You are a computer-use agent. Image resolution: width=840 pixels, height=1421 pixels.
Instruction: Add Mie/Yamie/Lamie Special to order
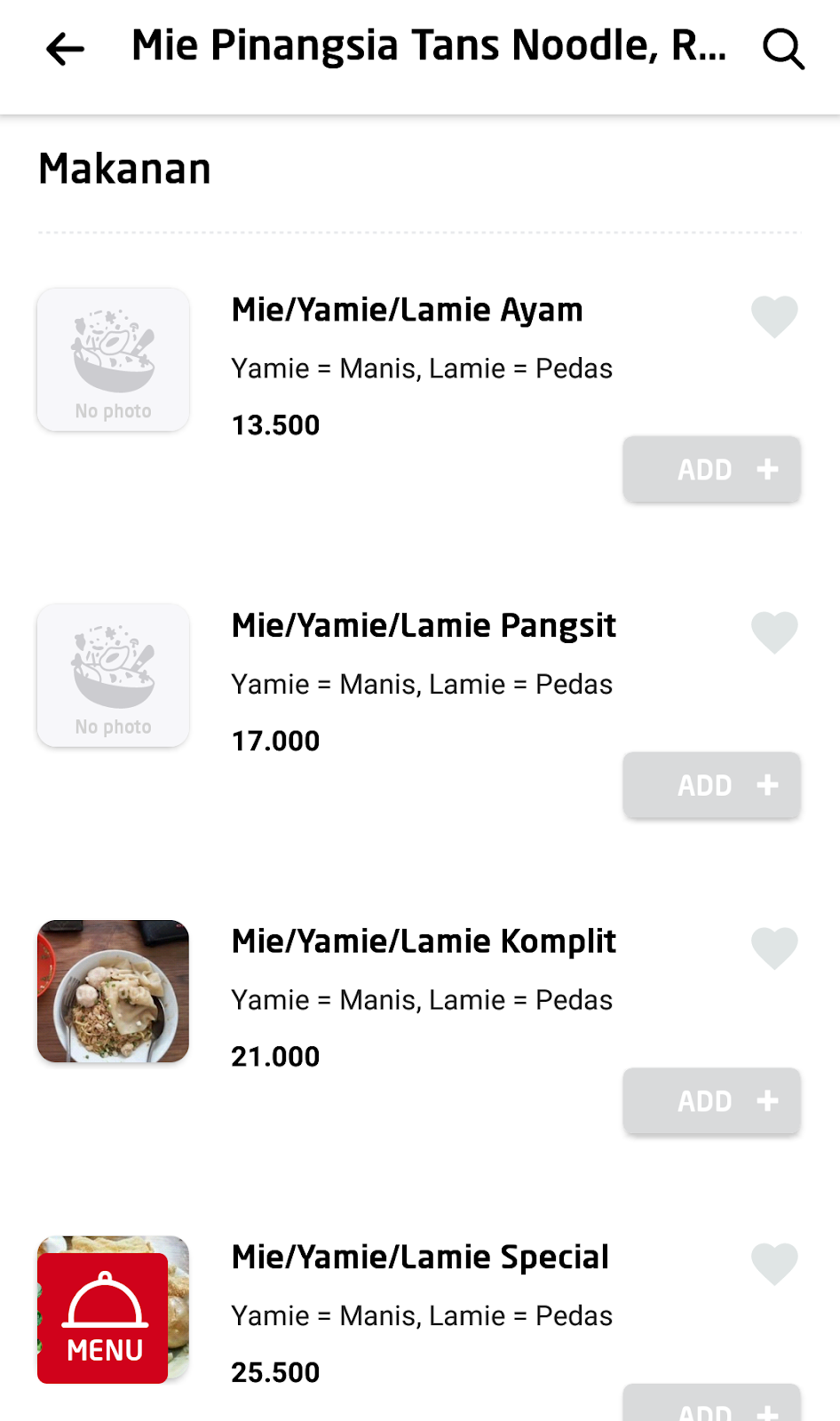tap(711, 1407)
